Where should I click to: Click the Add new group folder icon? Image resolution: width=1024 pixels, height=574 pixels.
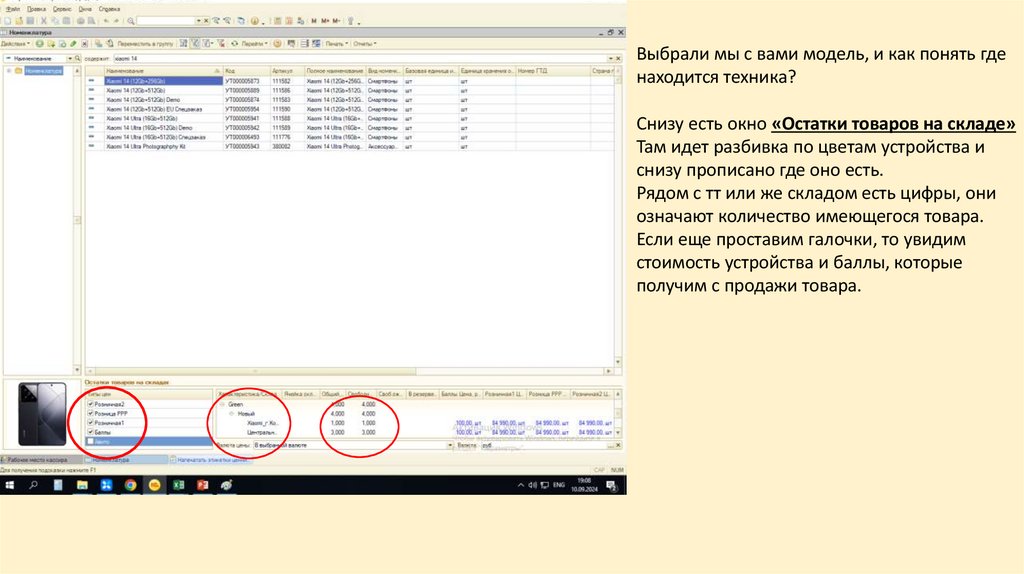tap(51, 44)
